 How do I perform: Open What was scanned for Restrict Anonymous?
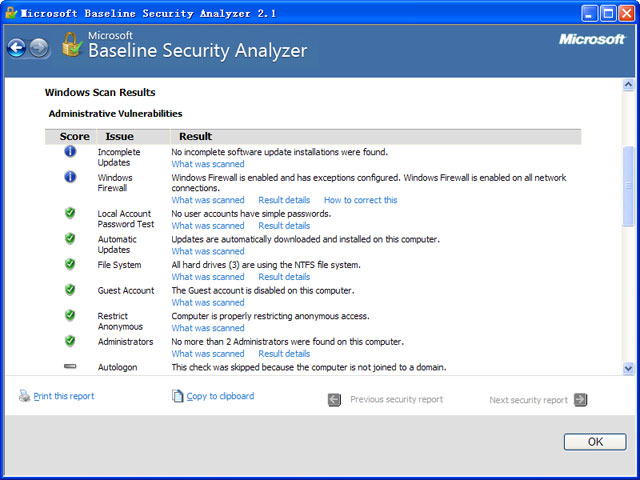tap(208, 328)
